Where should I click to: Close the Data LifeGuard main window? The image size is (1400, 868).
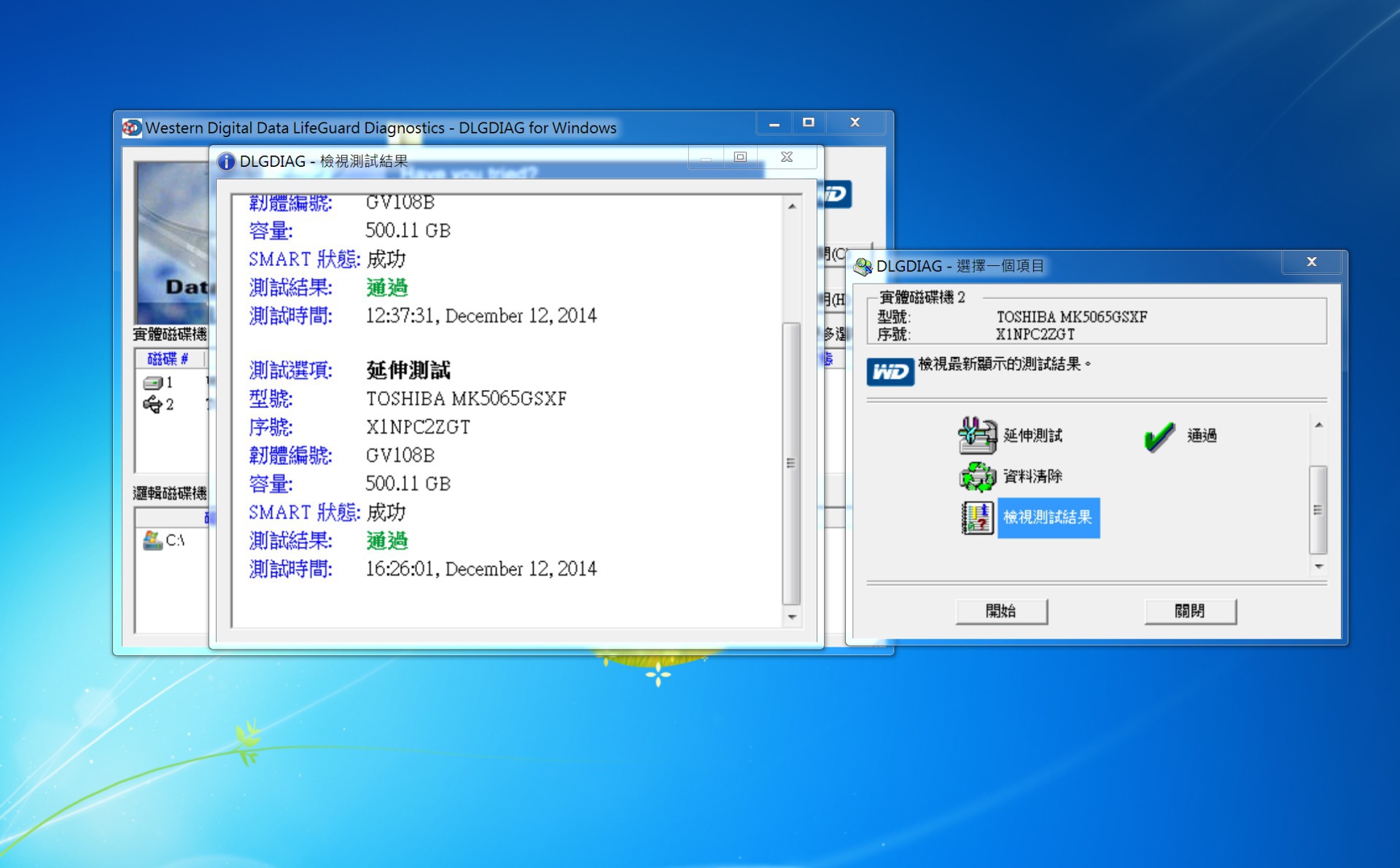coord(855,123)
